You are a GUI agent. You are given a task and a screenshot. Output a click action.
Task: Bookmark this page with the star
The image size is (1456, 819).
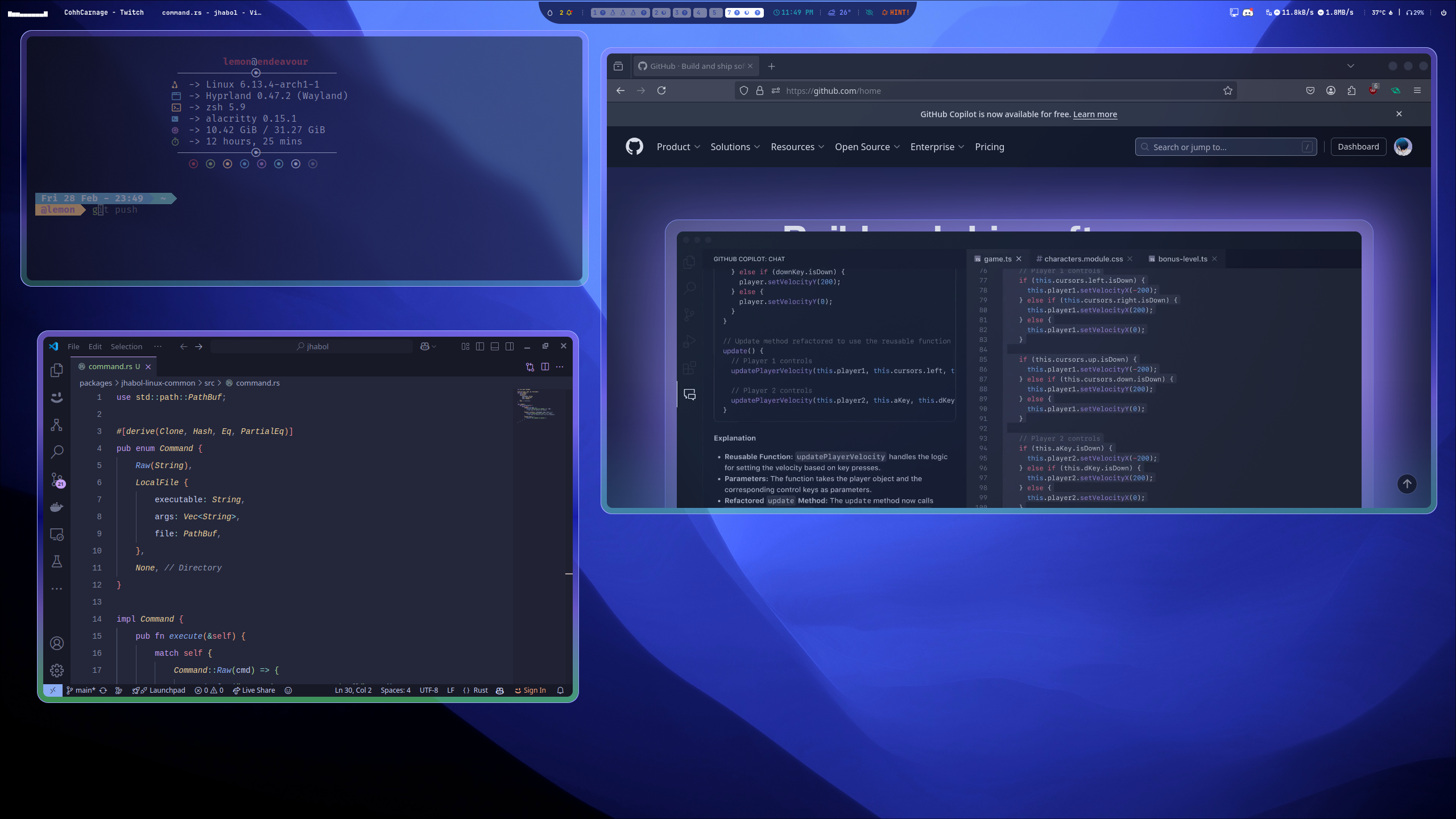tap(1227, 90)
